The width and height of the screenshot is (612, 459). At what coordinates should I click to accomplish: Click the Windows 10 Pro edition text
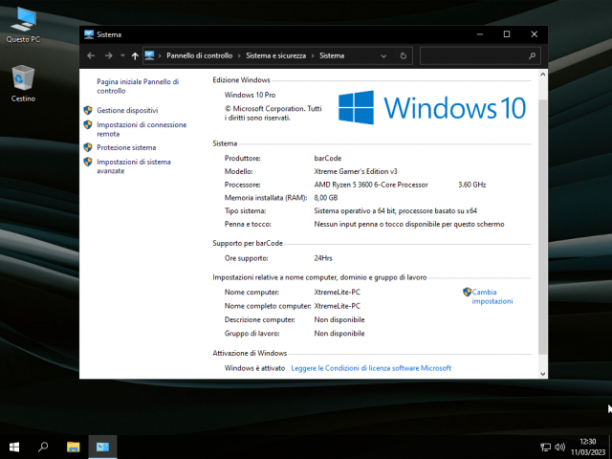click(x=250, y=95)
